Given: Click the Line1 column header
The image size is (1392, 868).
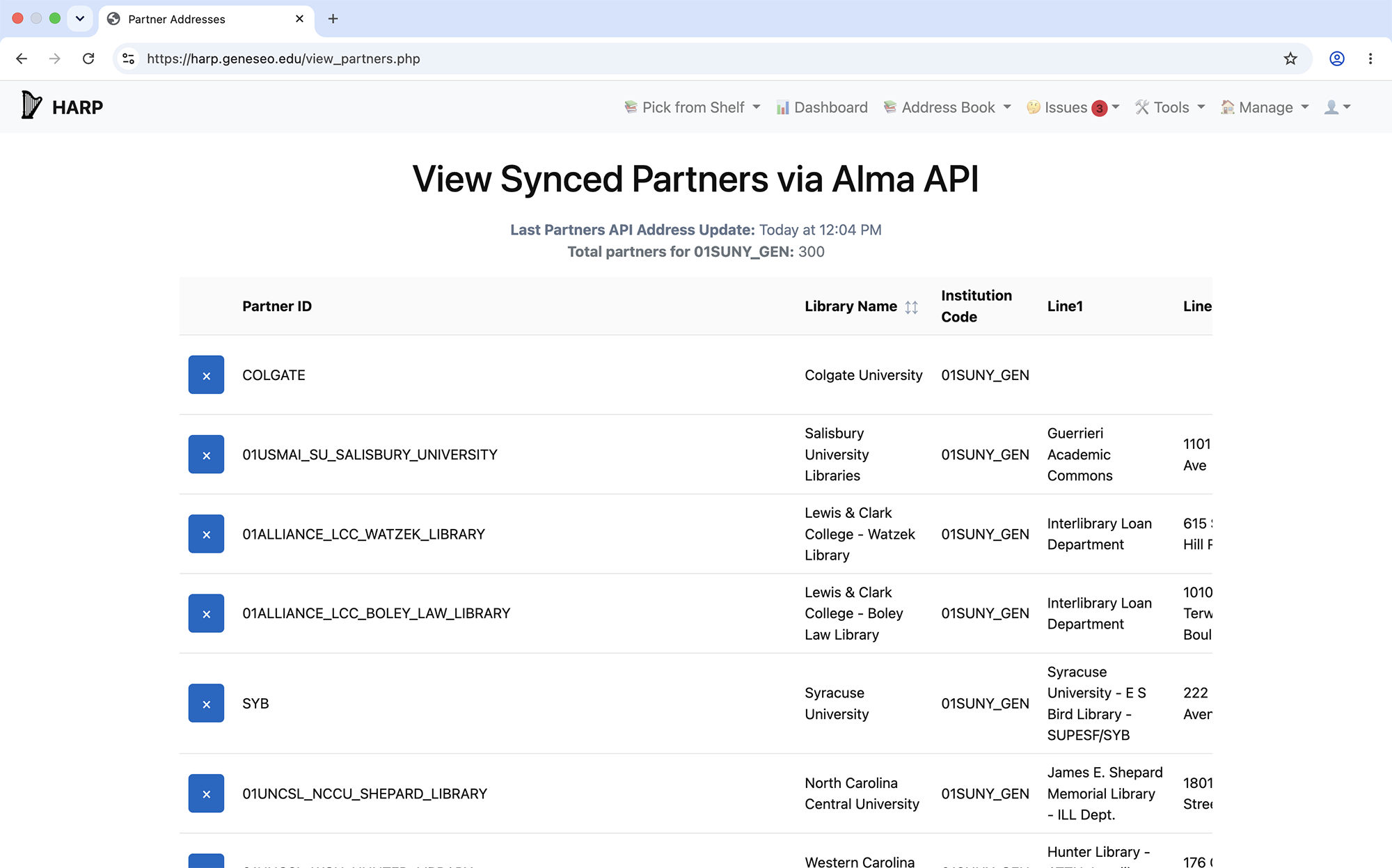Looking at the screenshot, I should [x=1065, y=306].
